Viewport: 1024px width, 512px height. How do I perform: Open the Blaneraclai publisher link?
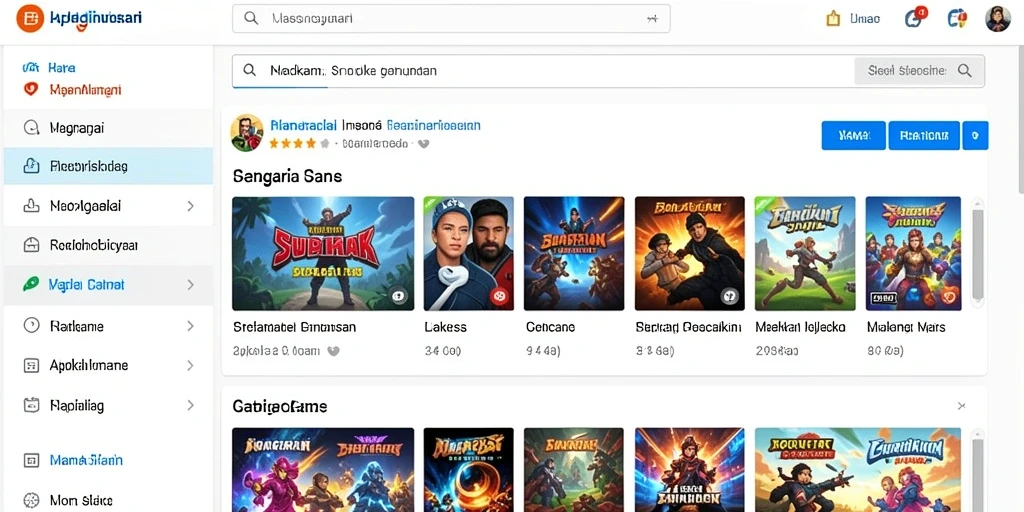(303, 124)
